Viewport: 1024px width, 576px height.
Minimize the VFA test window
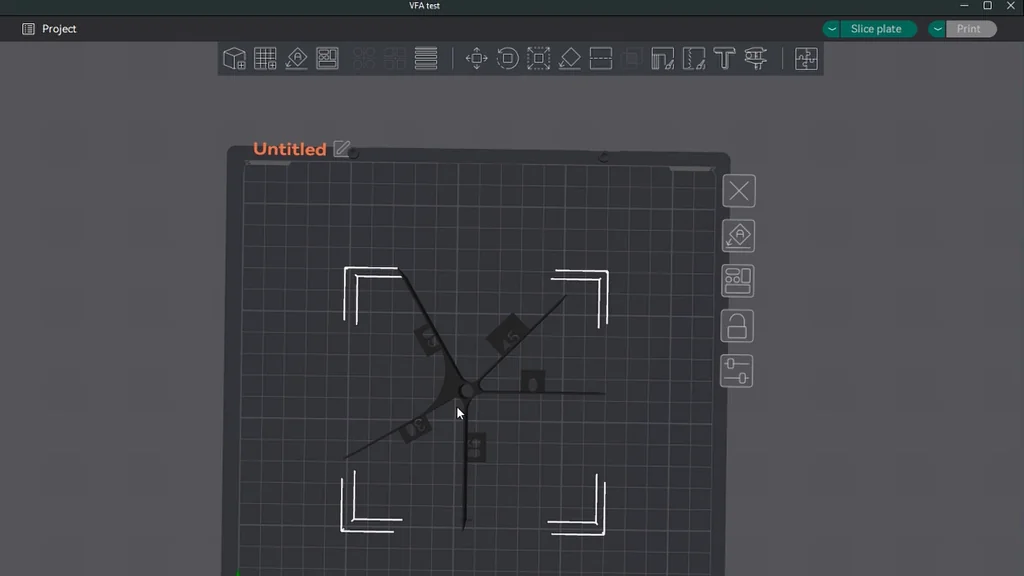tap(964, 6)
